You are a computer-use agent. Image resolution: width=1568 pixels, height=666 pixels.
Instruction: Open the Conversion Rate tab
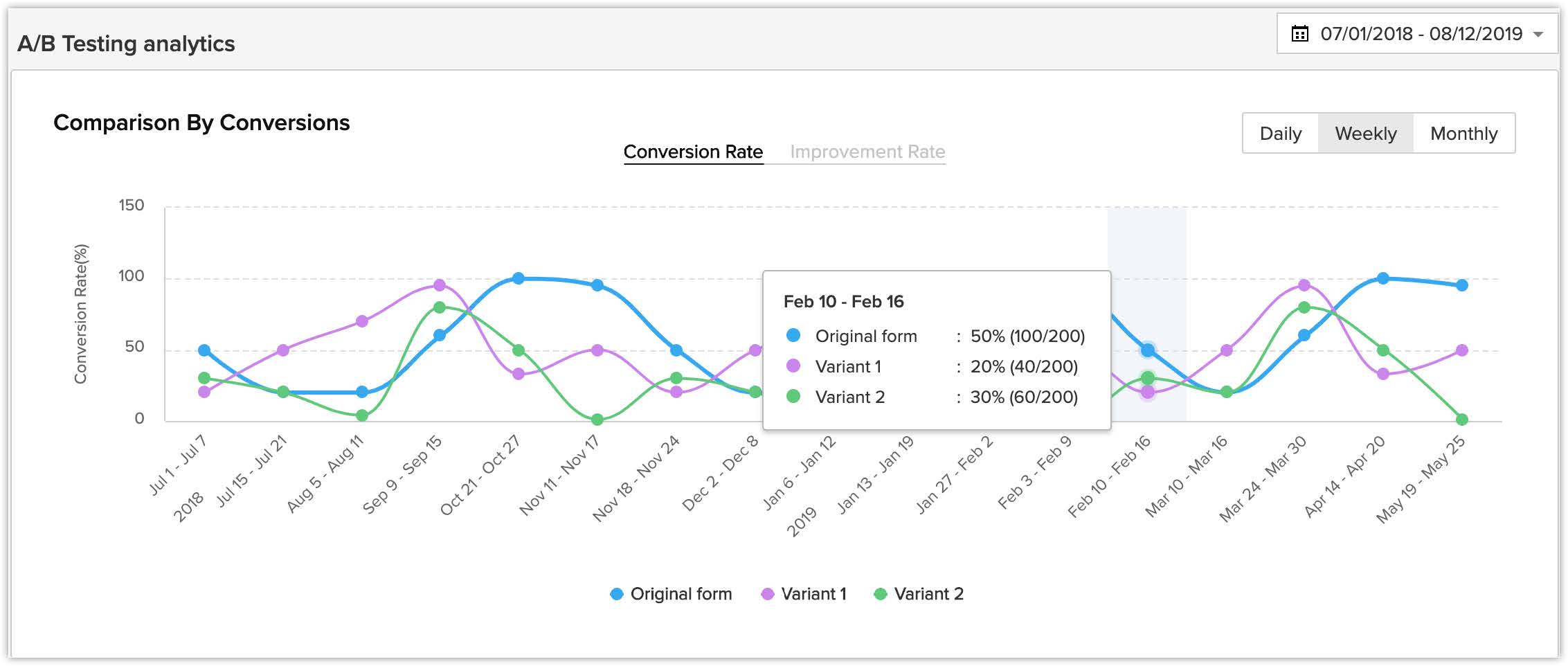[x=693, y=152]
